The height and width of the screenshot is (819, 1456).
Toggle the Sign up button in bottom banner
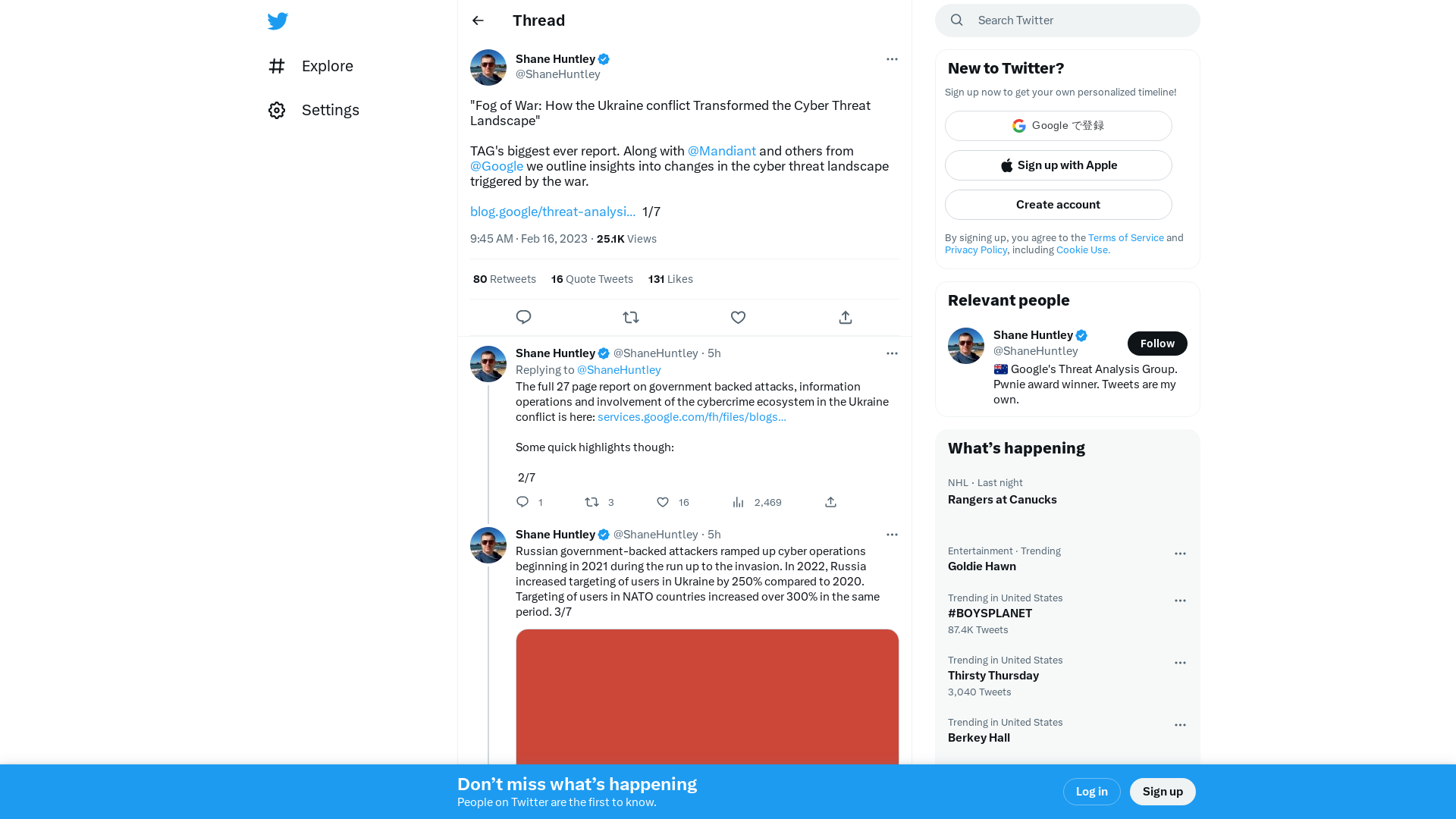1163,791
